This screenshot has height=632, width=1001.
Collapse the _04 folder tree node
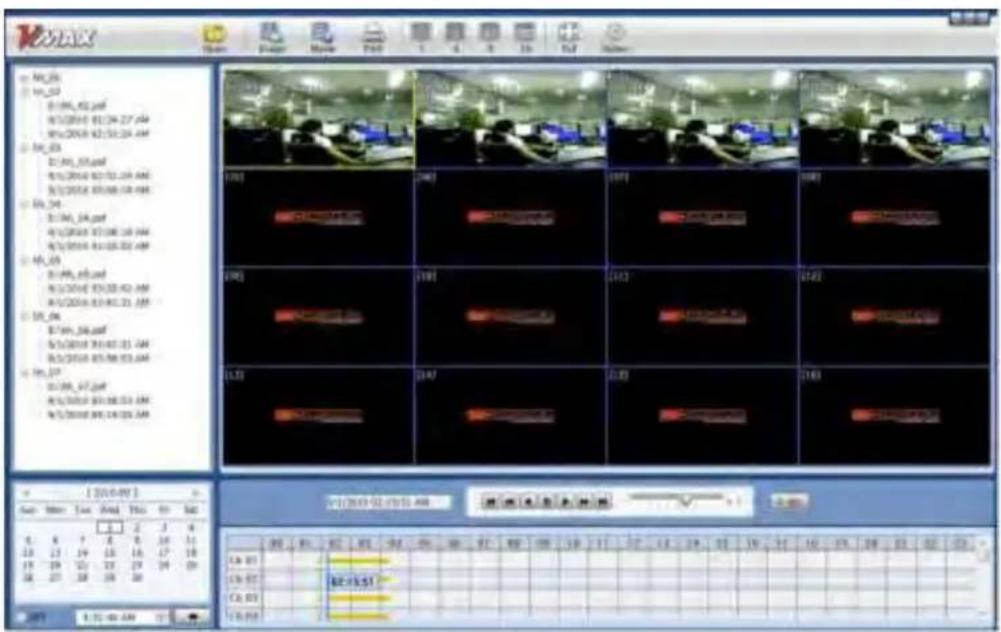[24, 204]
